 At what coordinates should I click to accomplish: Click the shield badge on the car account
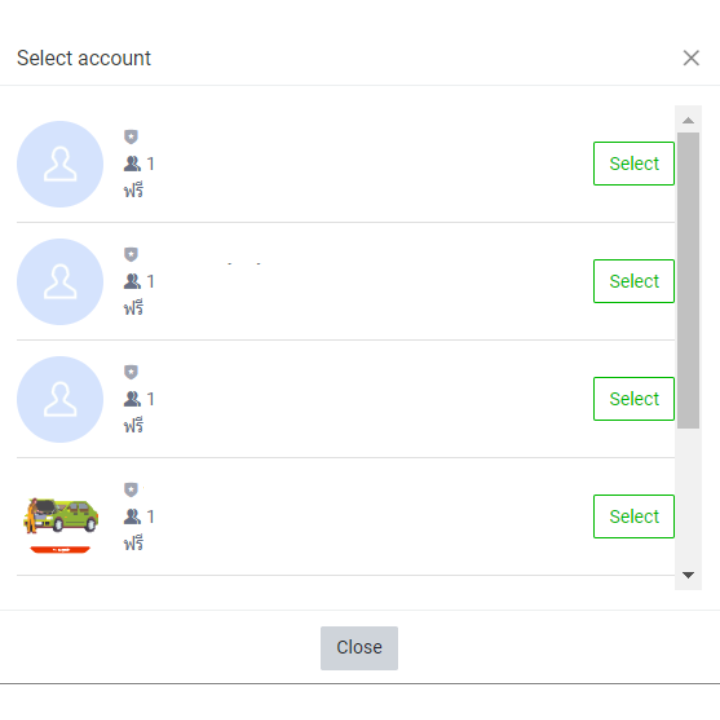[131, 490]
